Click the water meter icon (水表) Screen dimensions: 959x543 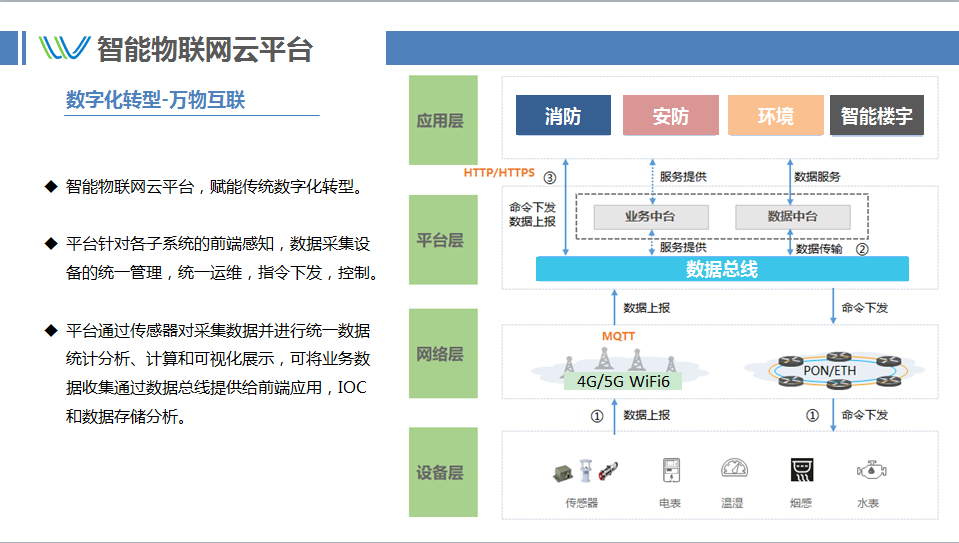click(871, 470)
